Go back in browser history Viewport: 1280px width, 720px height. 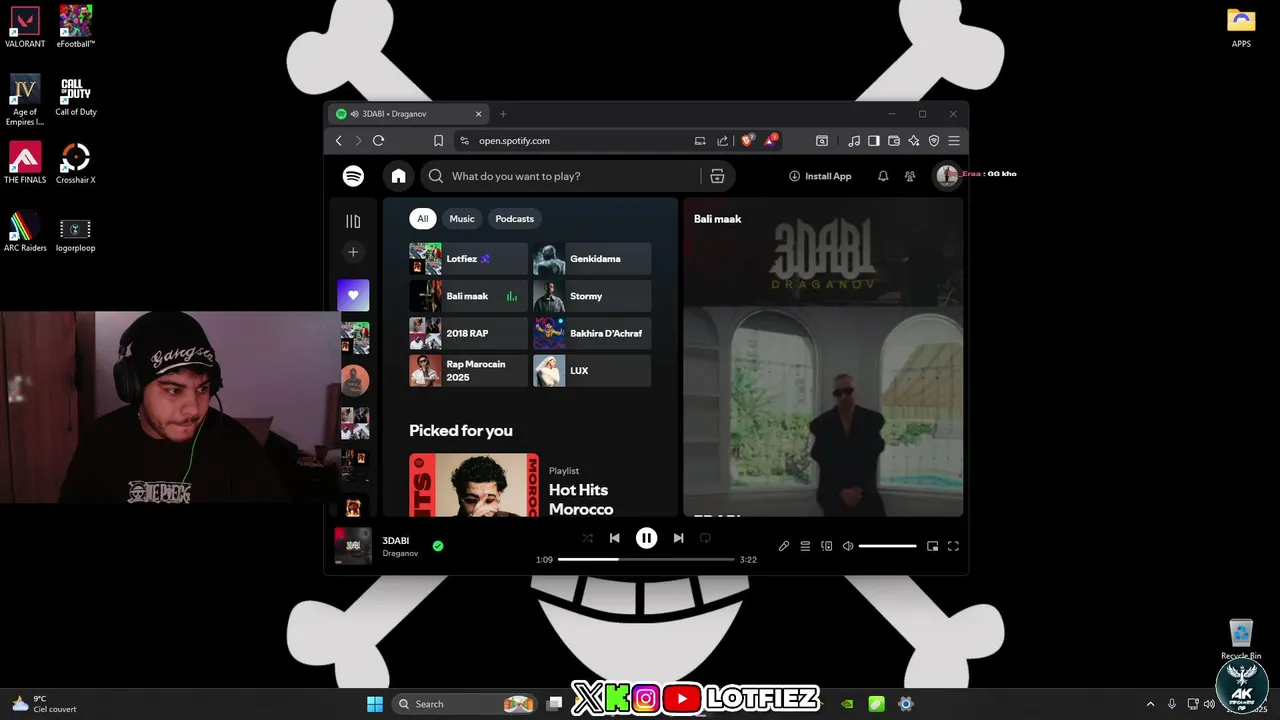point(339,141)
